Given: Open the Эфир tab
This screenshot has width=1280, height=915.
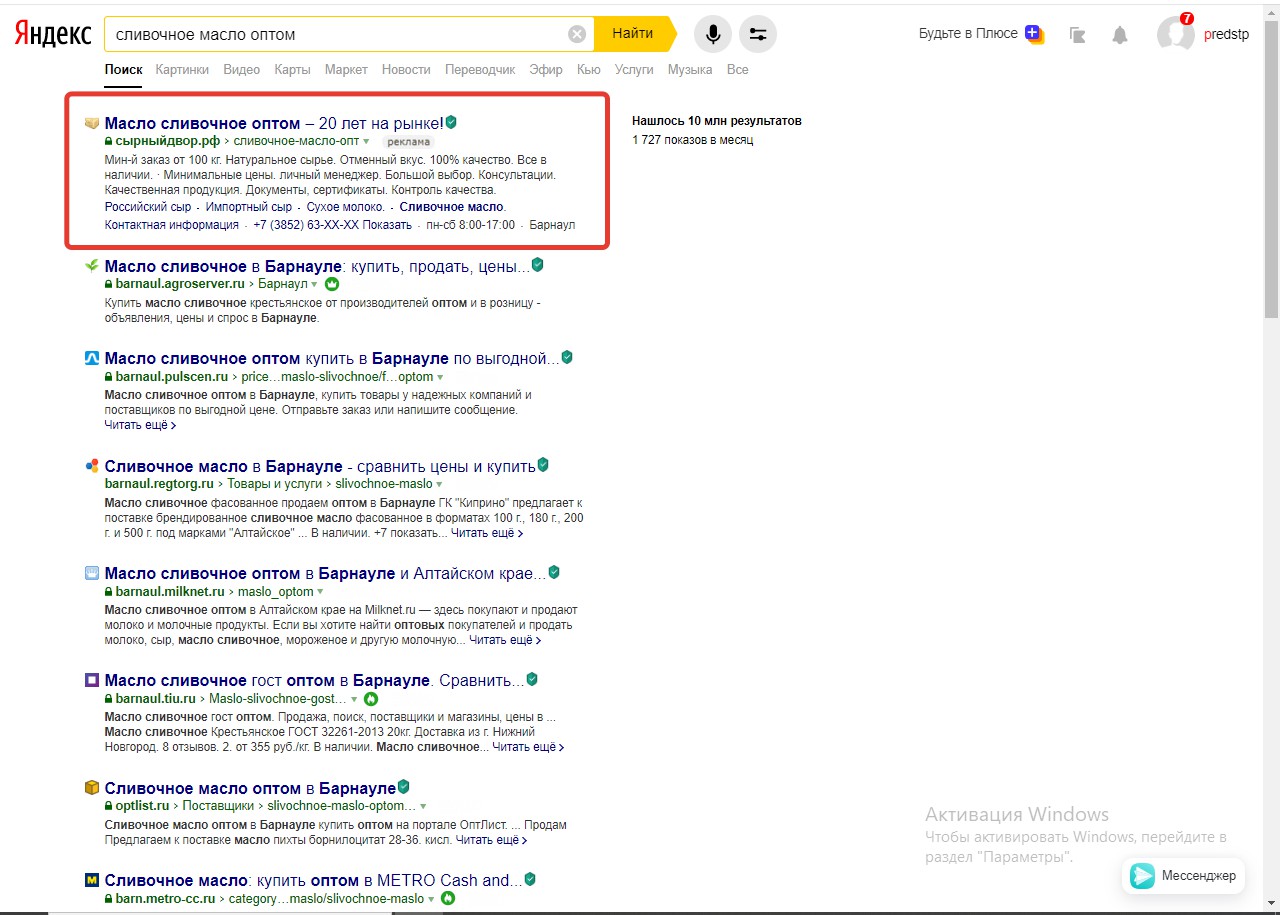Looking at the screenshot, I should 546,70.
